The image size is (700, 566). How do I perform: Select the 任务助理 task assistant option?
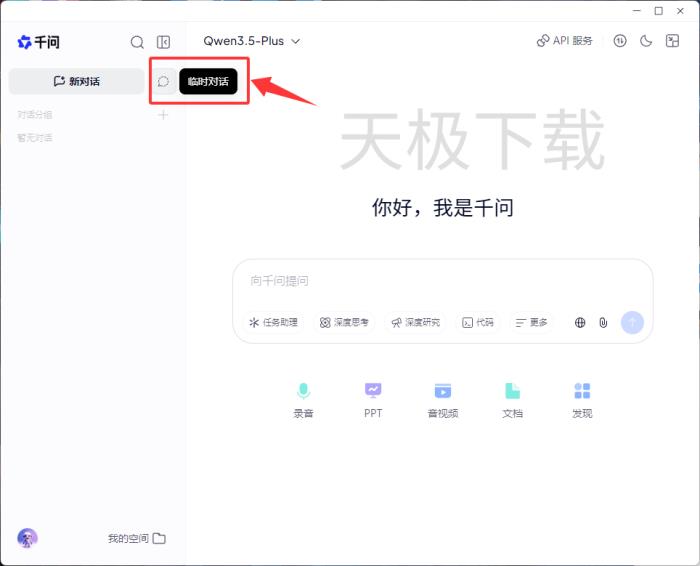coord(273,322)
